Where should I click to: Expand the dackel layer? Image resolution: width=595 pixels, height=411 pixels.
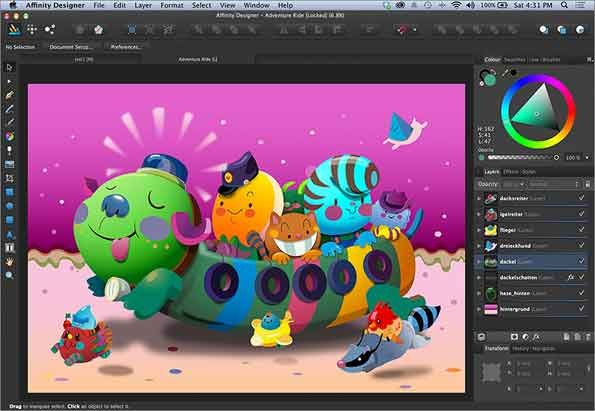(x=479, y=261)
